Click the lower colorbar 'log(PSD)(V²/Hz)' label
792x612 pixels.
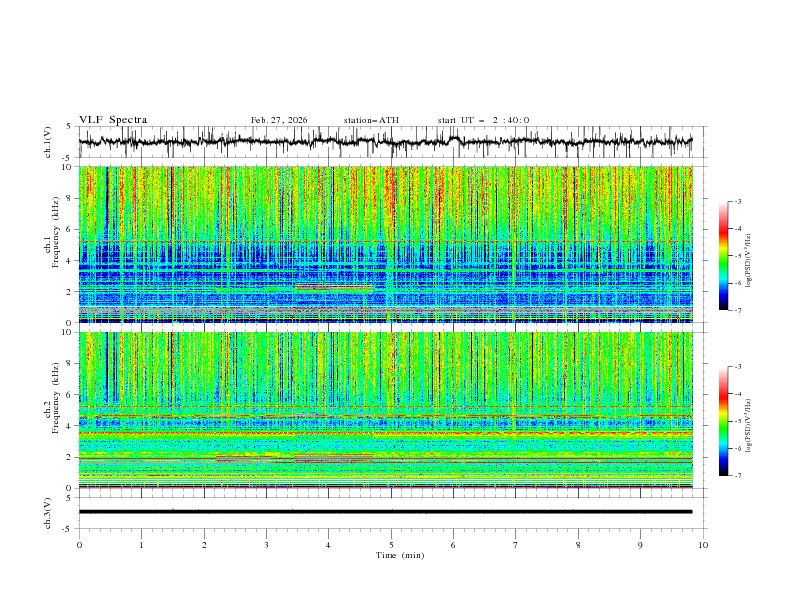749,427
